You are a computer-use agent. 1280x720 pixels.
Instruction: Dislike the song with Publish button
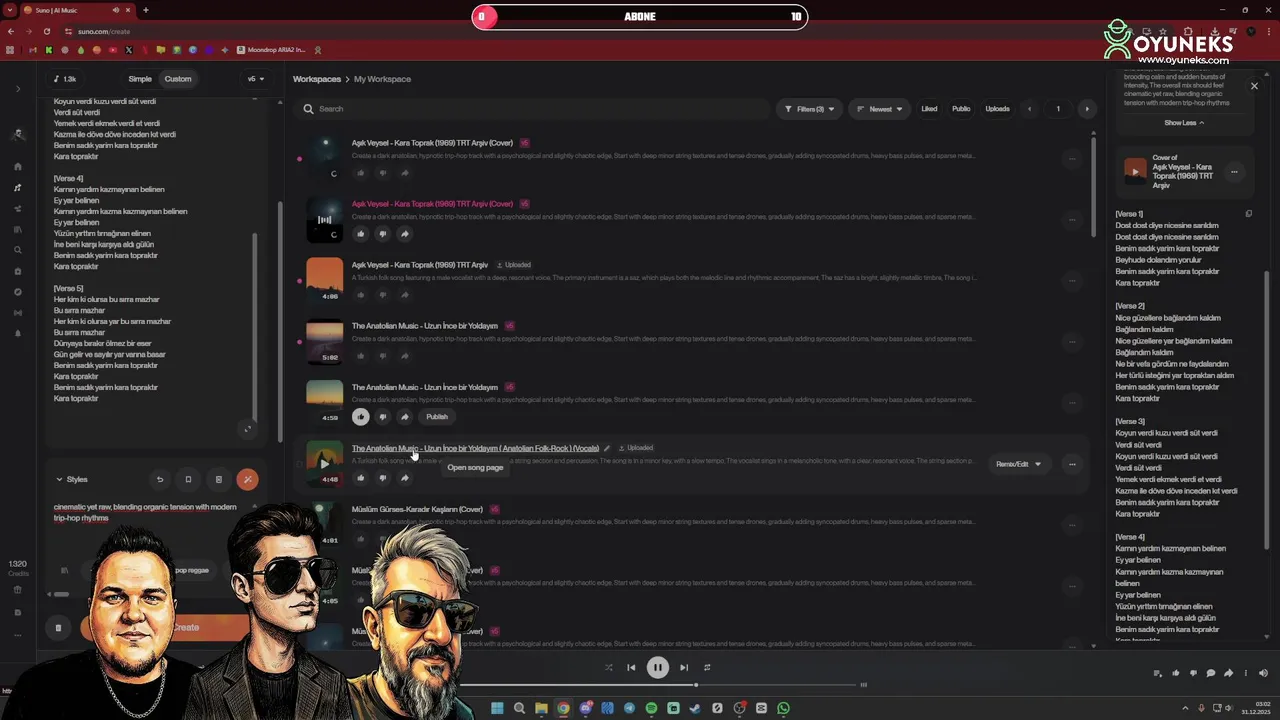[x=382, y=417]
